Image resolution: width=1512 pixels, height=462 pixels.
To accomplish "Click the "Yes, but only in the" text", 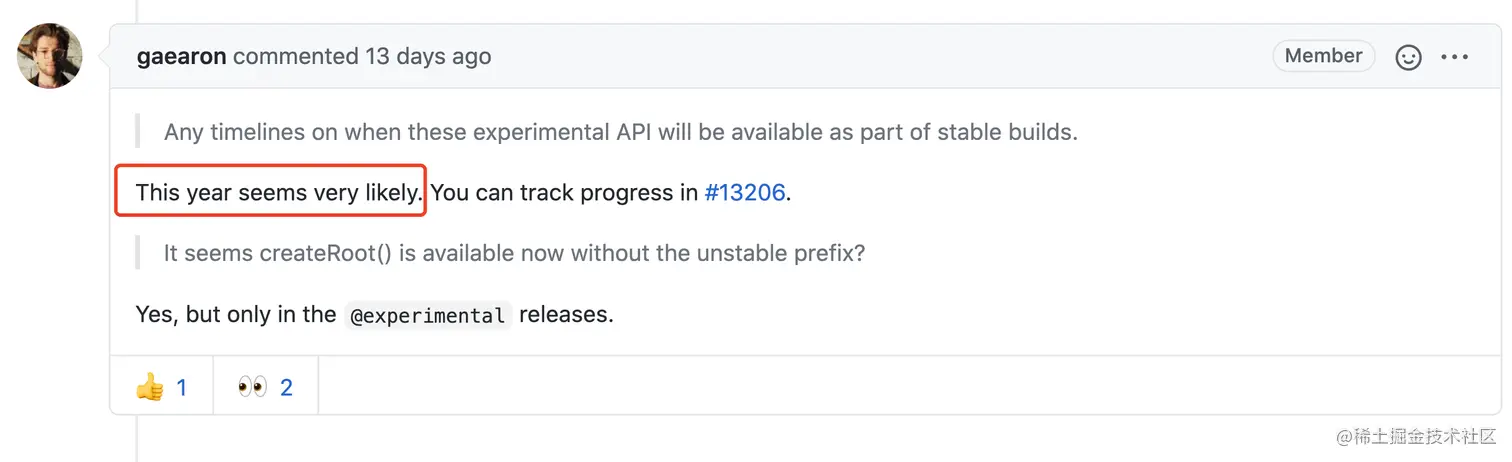I will tap(236, 315).
